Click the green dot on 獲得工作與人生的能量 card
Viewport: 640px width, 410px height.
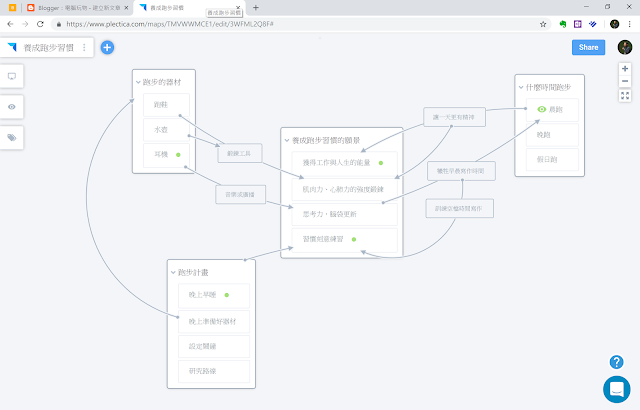381,163
